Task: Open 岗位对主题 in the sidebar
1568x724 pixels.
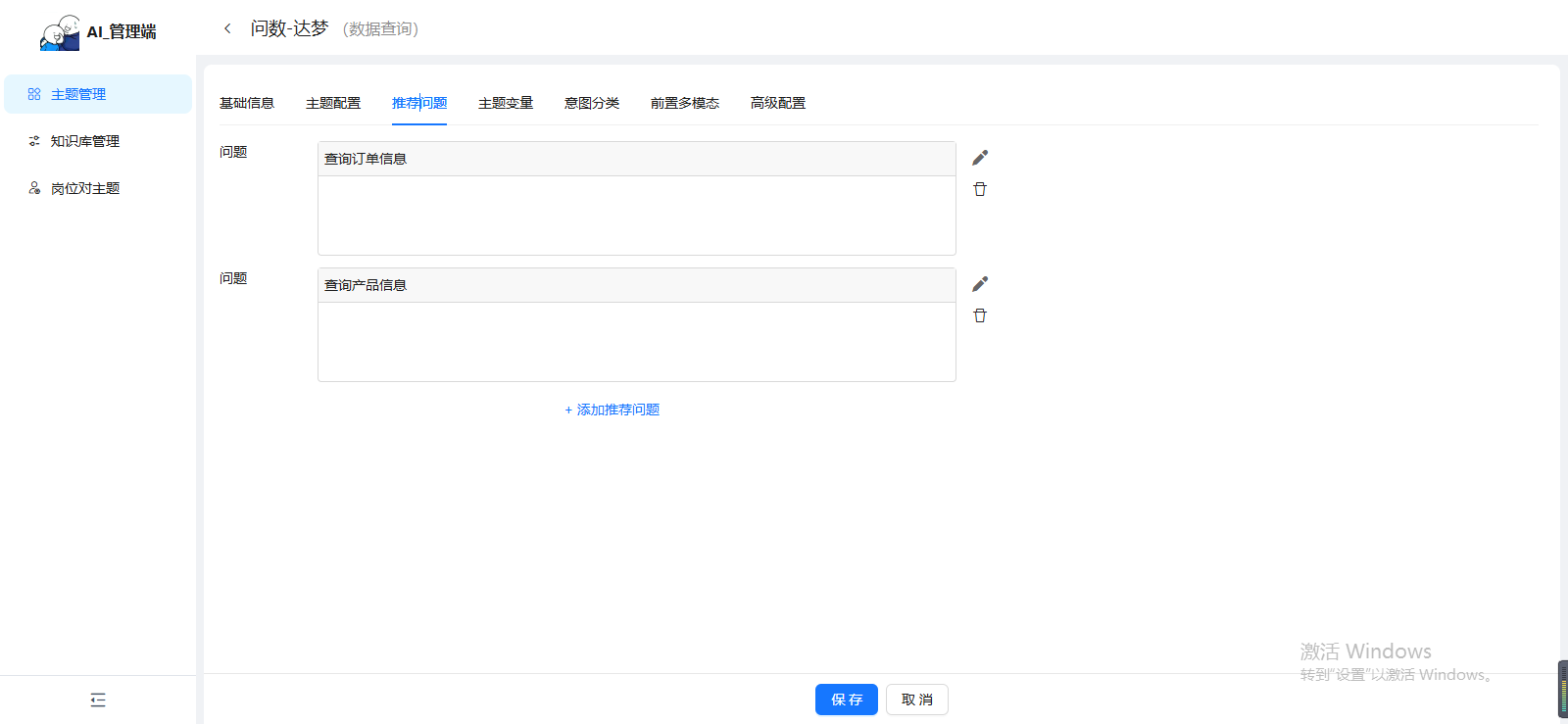Action: (85, 188)
